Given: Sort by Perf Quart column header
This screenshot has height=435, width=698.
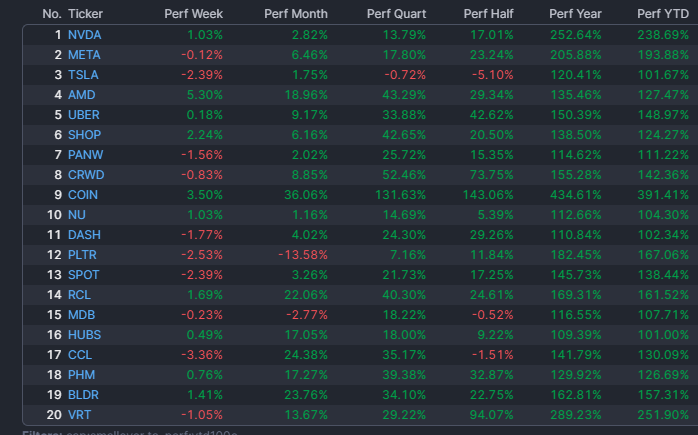Looking at the screenshot, I should tap(396, 14).
